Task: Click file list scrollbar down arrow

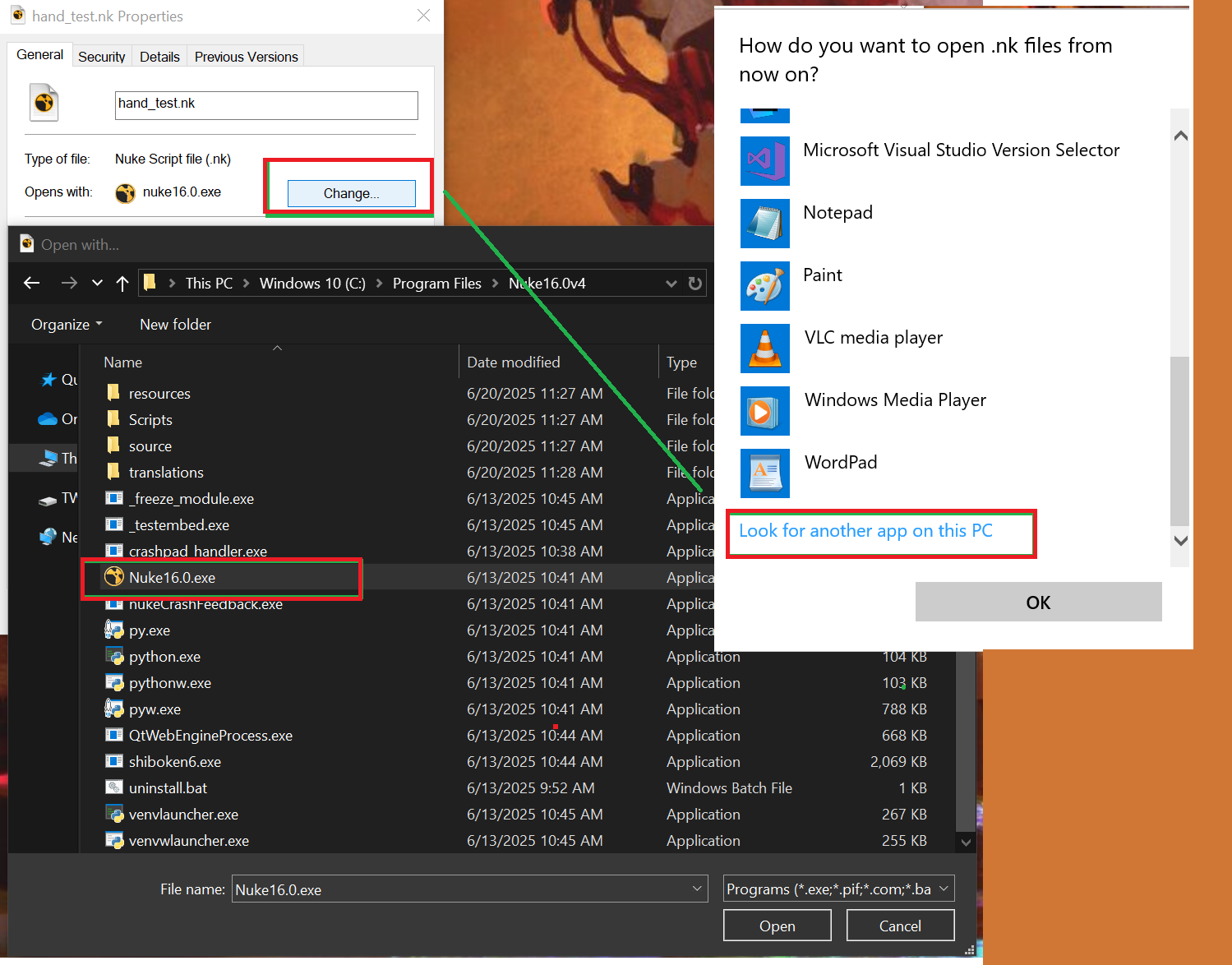Action: [966, 843]
